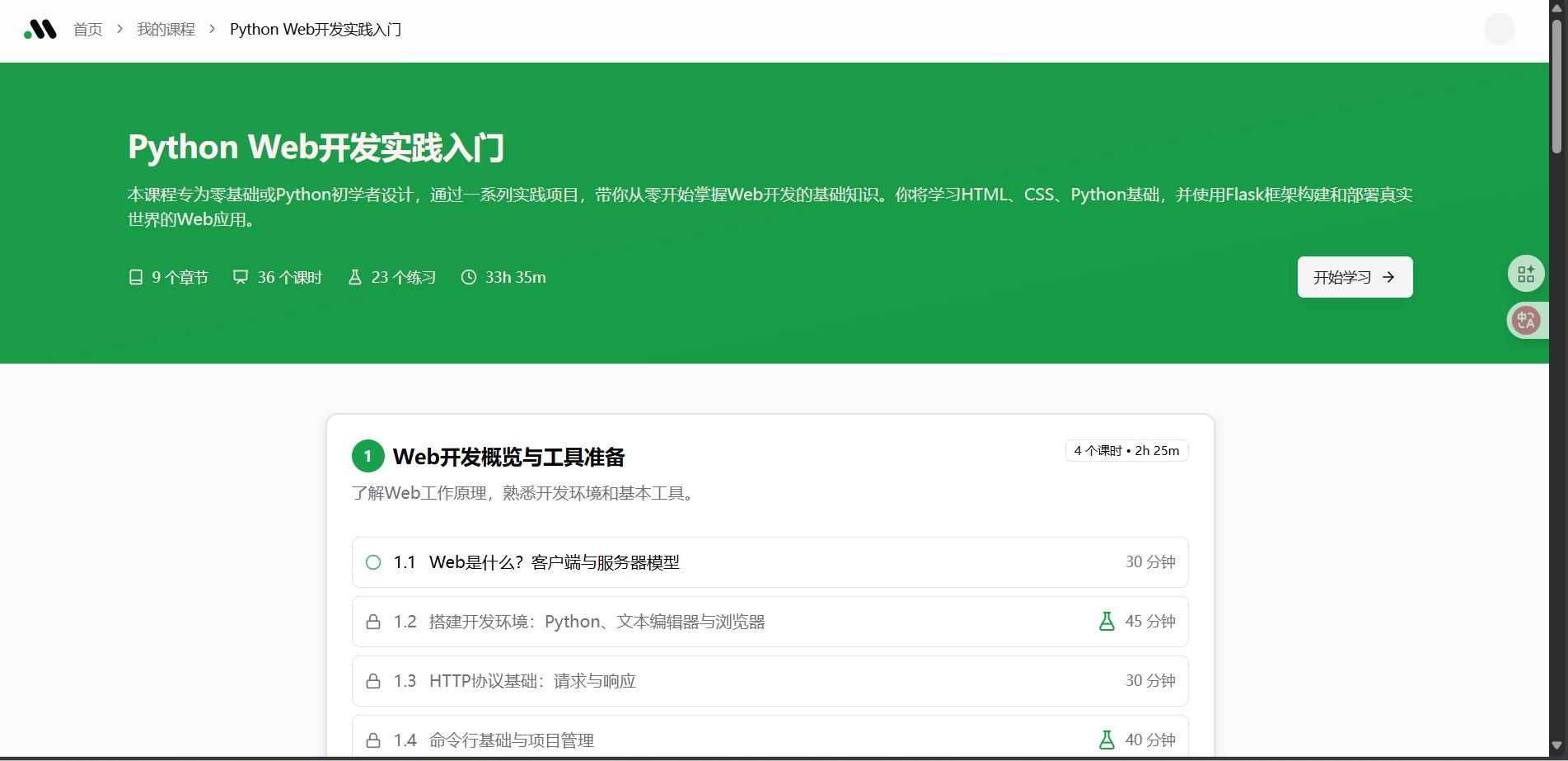Click the course title heading in banner

coord(316,148)
